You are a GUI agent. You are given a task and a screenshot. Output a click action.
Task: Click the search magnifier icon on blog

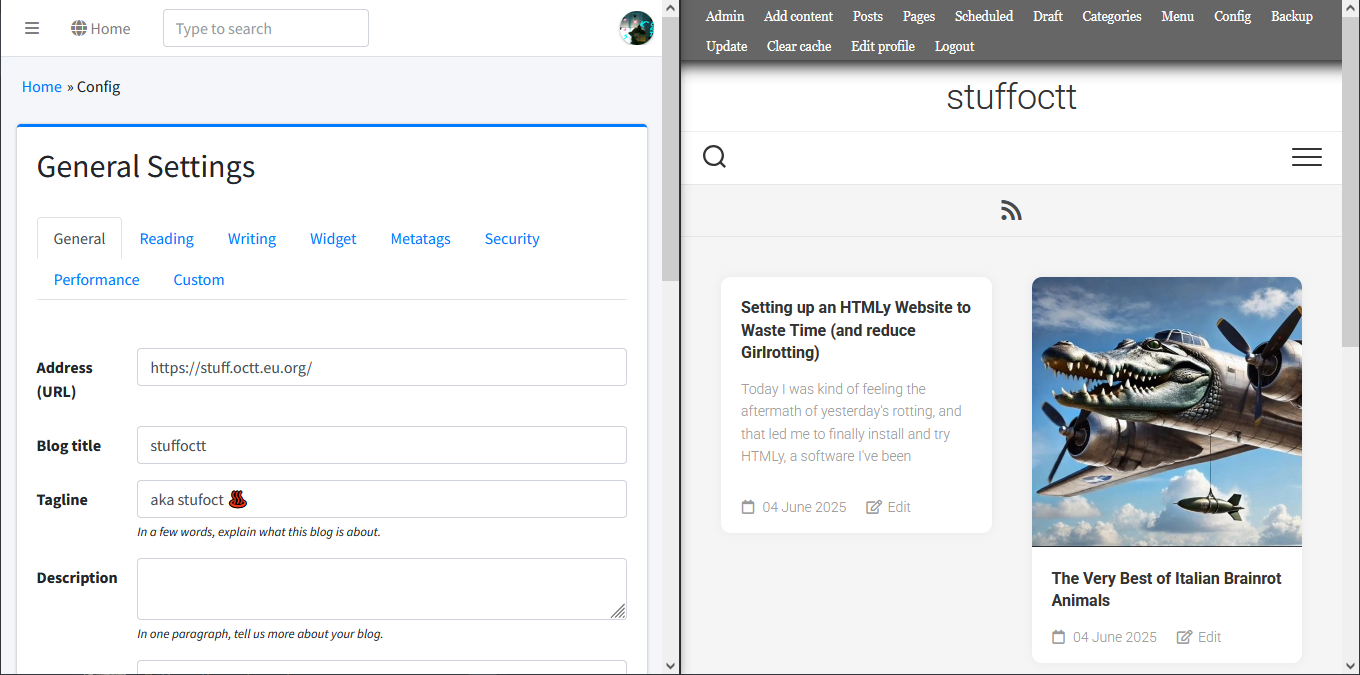pos(714,157)
